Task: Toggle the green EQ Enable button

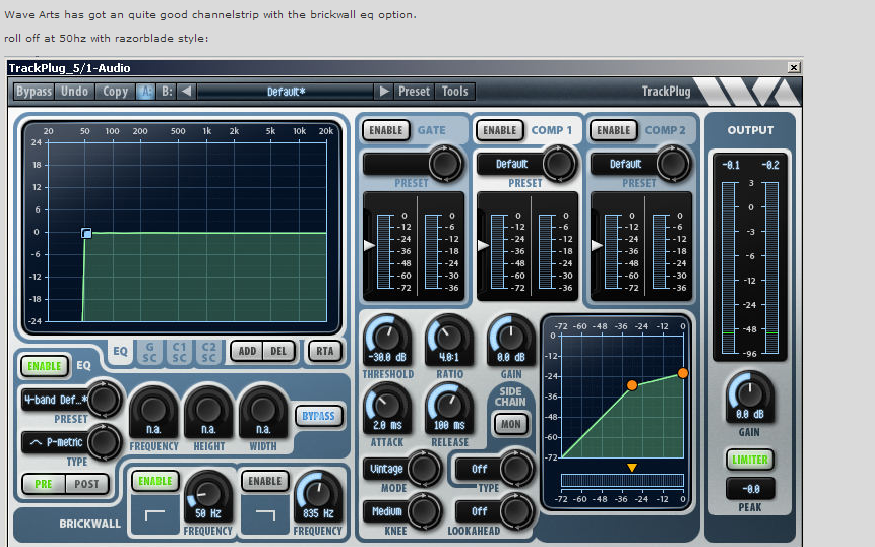Action: point(44,366)
